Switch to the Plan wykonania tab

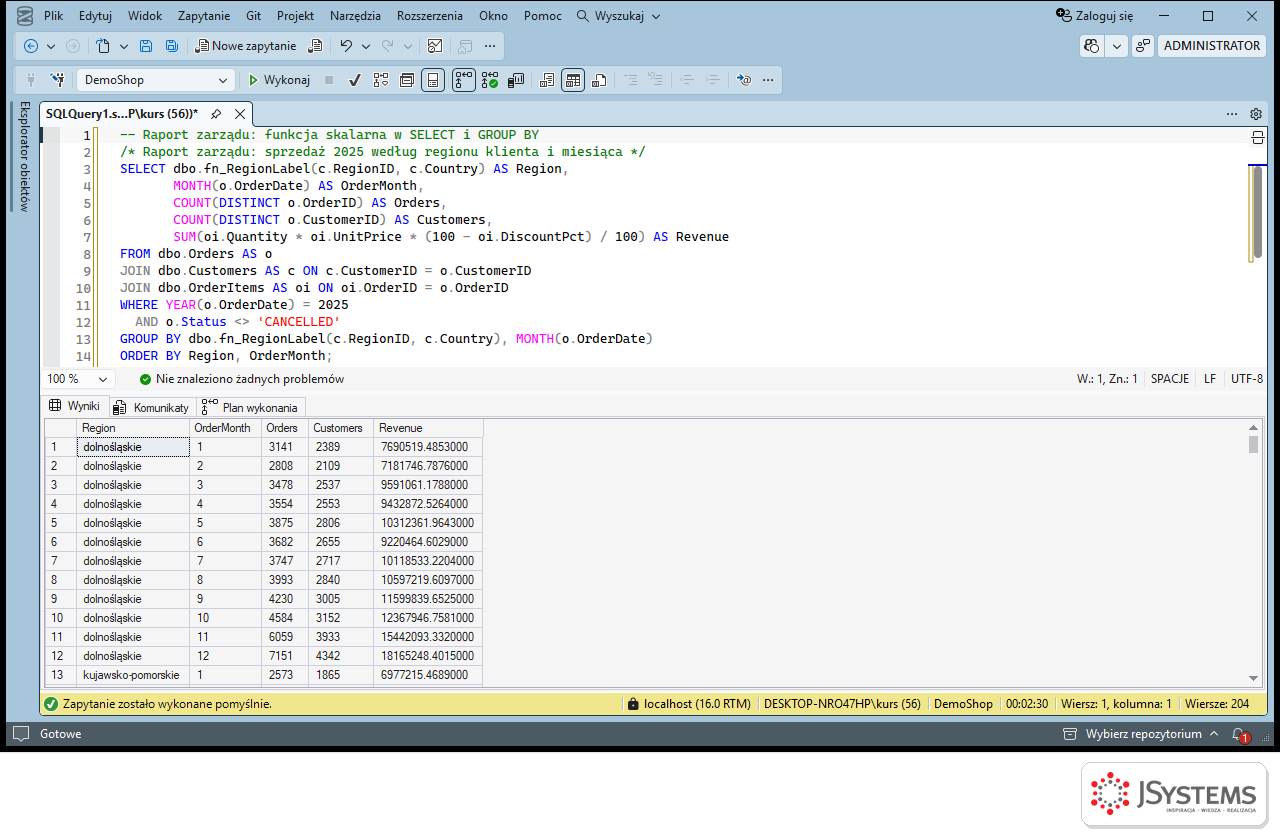click(250, 407)
